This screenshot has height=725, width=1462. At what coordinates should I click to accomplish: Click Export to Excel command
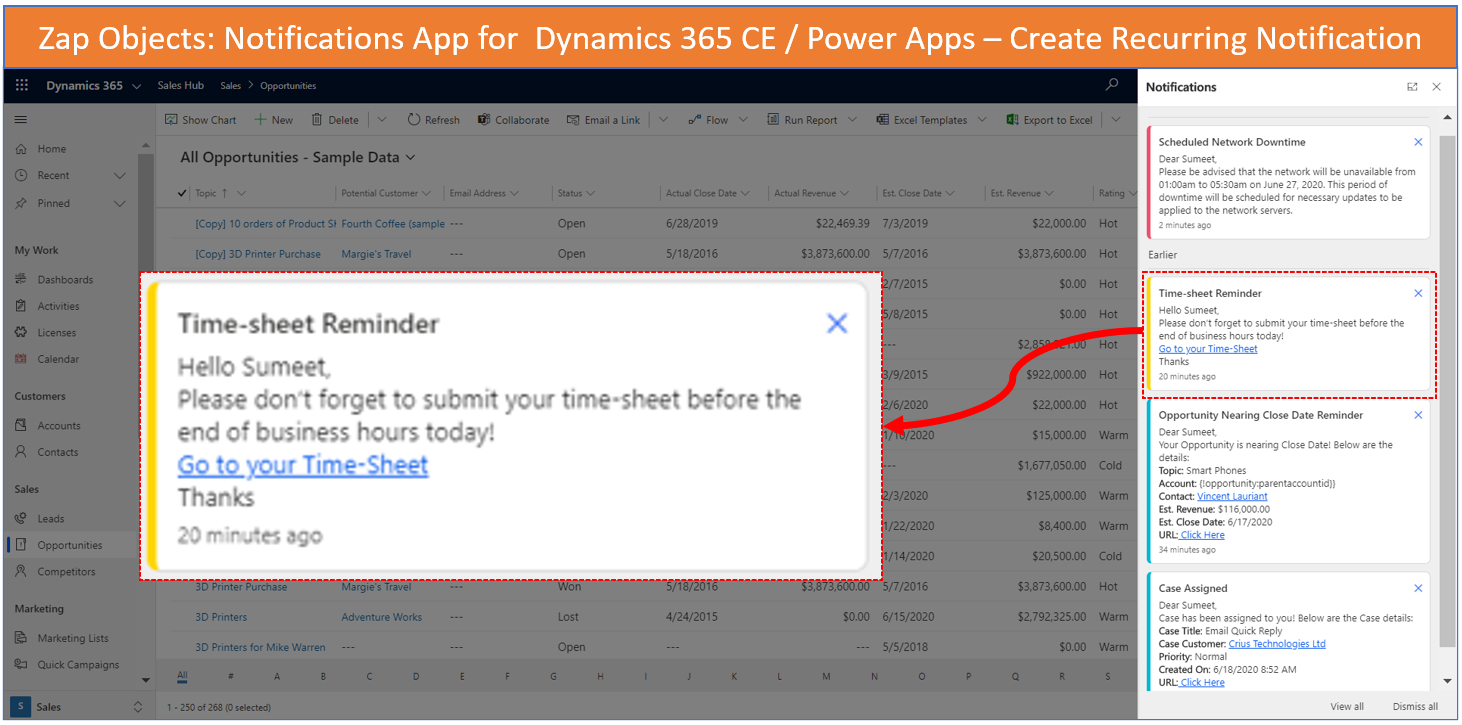point(1049,120)
